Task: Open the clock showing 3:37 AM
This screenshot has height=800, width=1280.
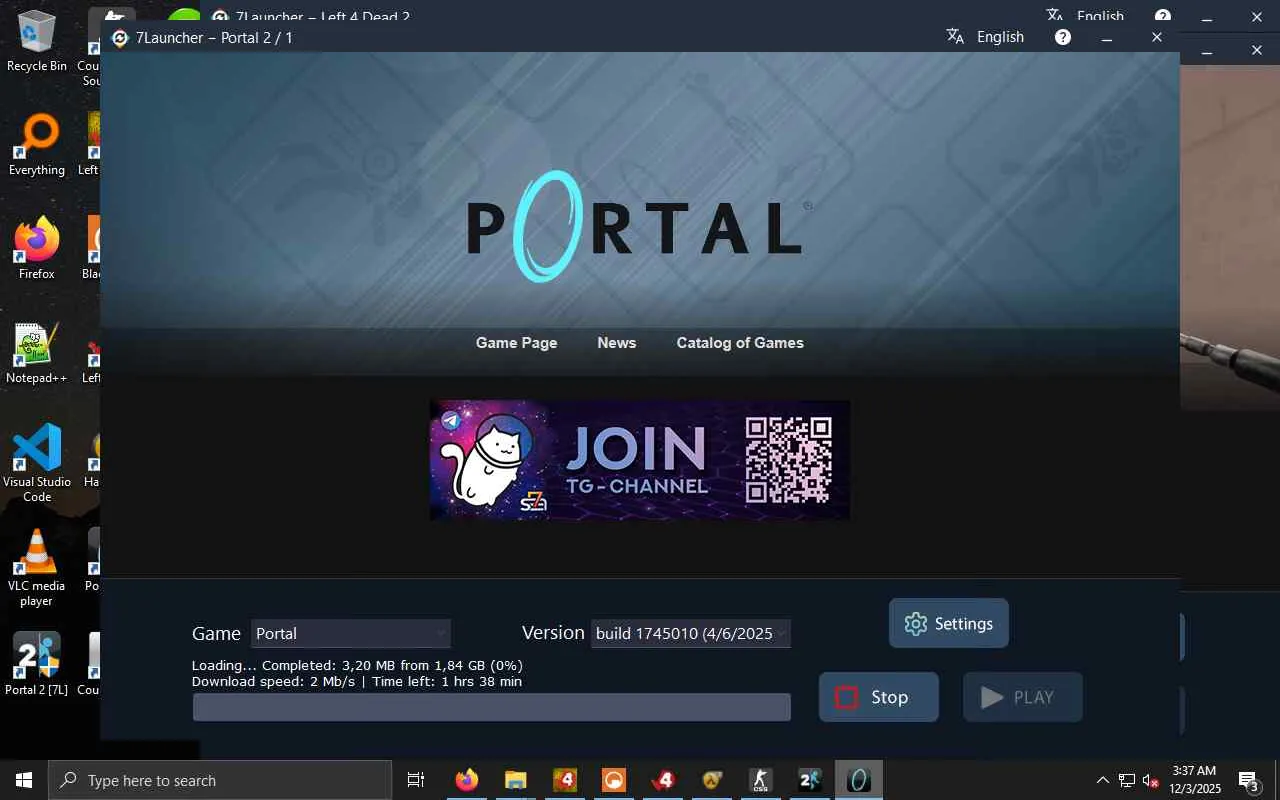Action: pyautogui.click(x=1194, y=780)
